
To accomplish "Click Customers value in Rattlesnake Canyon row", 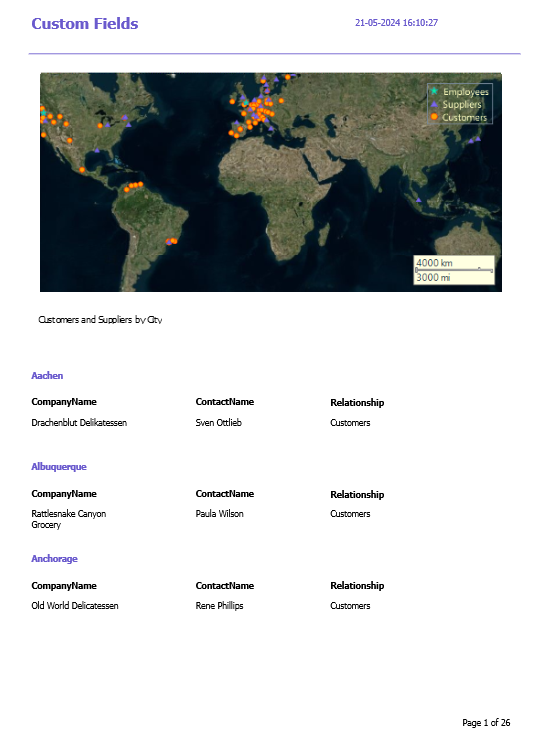I will tap(350, 514).
